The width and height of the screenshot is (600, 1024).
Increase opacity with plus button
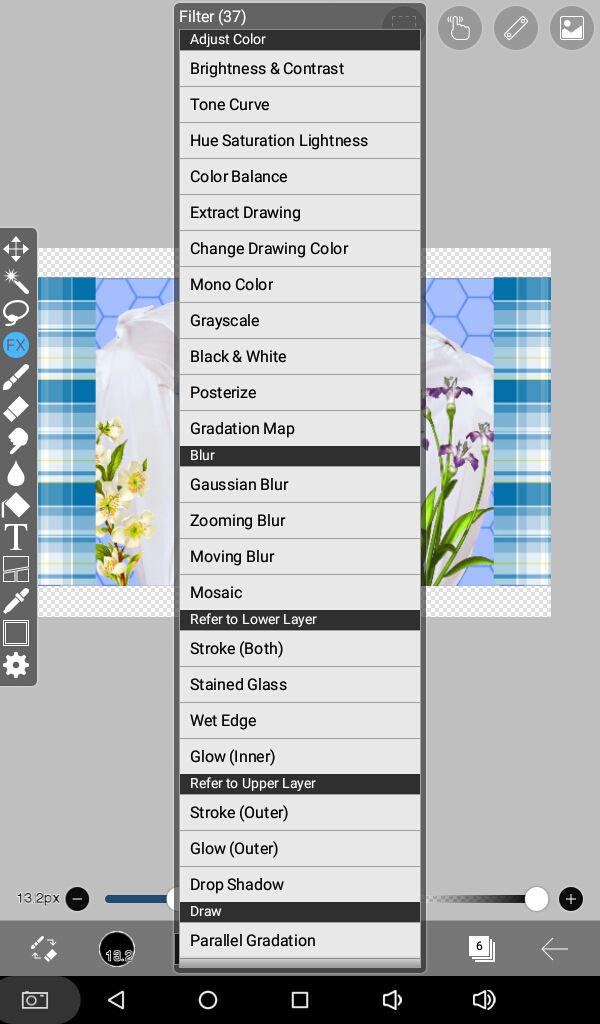click(x=571, y=899)
